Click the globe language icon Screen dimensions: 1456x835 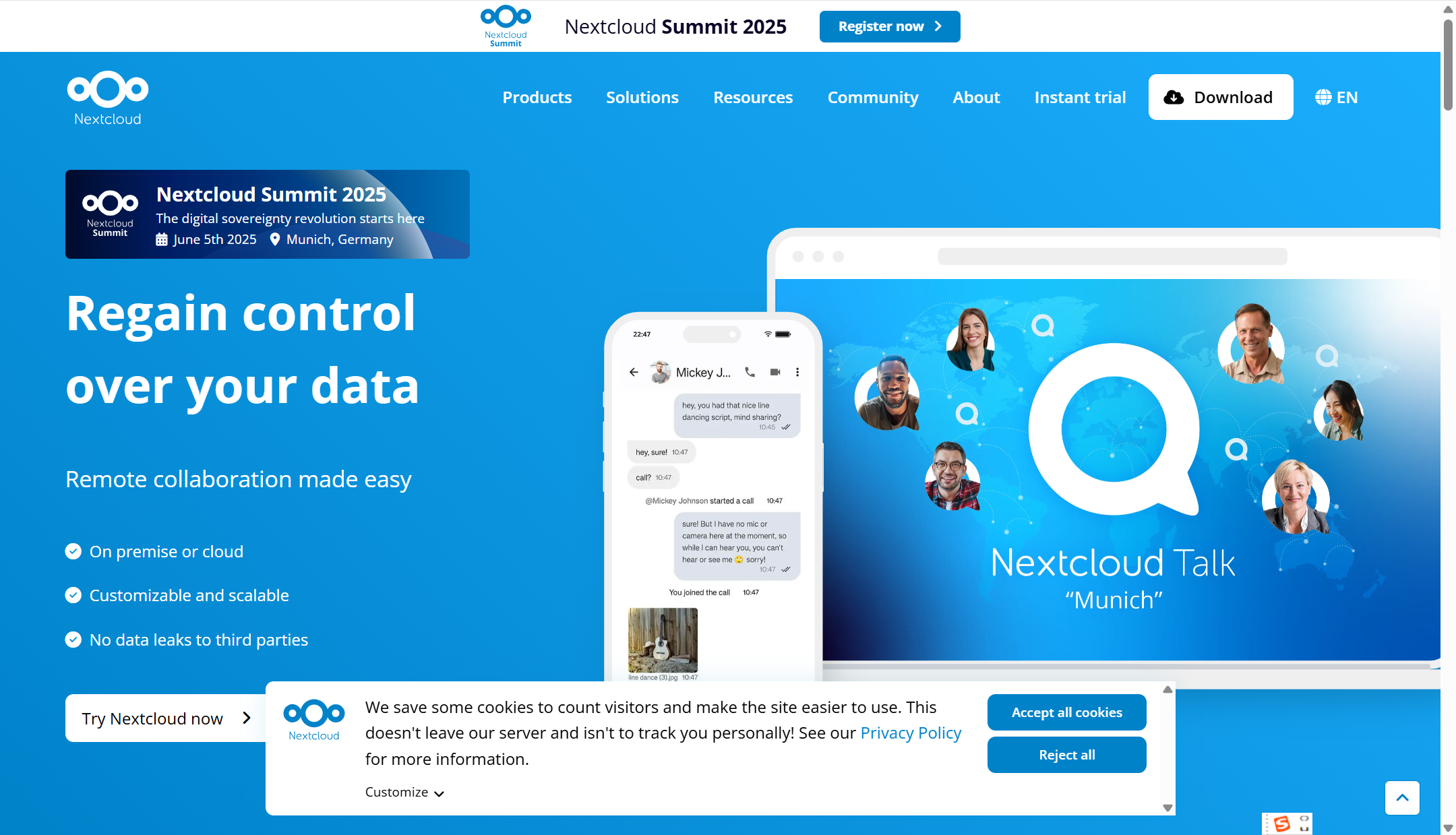tap(1323, 97)
